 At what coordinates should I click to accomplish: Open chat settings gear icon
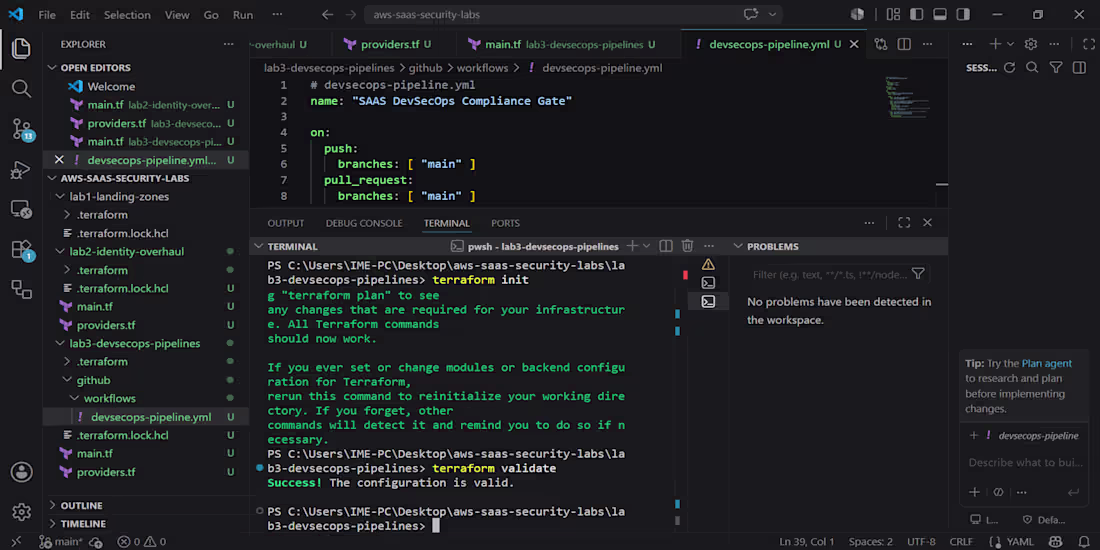click(1031, 44)
